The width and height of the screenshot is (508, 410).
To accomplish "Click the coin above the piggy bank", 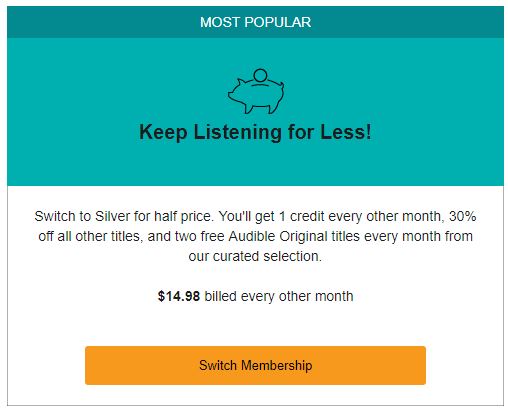I will (260, 75).
